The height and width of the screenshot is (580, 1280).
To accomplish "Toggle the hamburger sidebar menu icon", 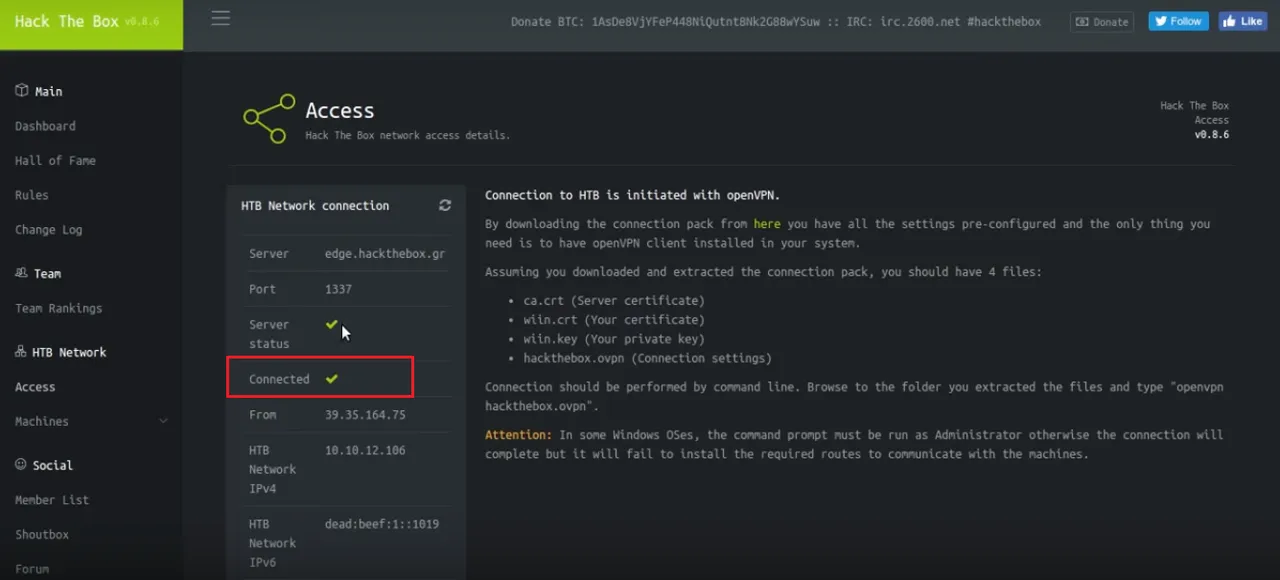I will (221, 18).
